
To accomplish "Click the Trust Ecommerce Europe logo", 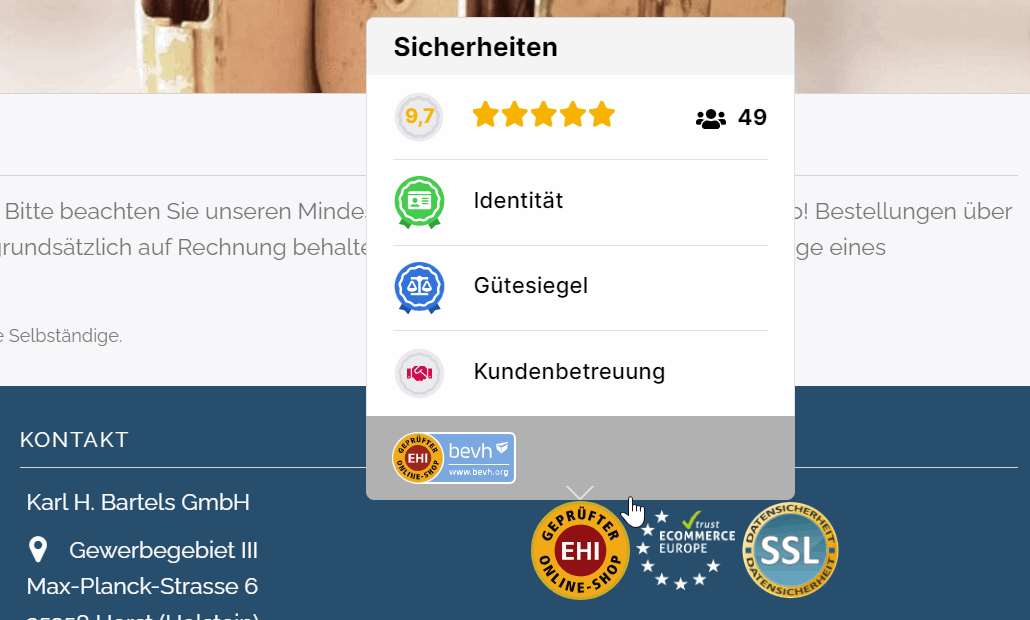I will (687, 549).
